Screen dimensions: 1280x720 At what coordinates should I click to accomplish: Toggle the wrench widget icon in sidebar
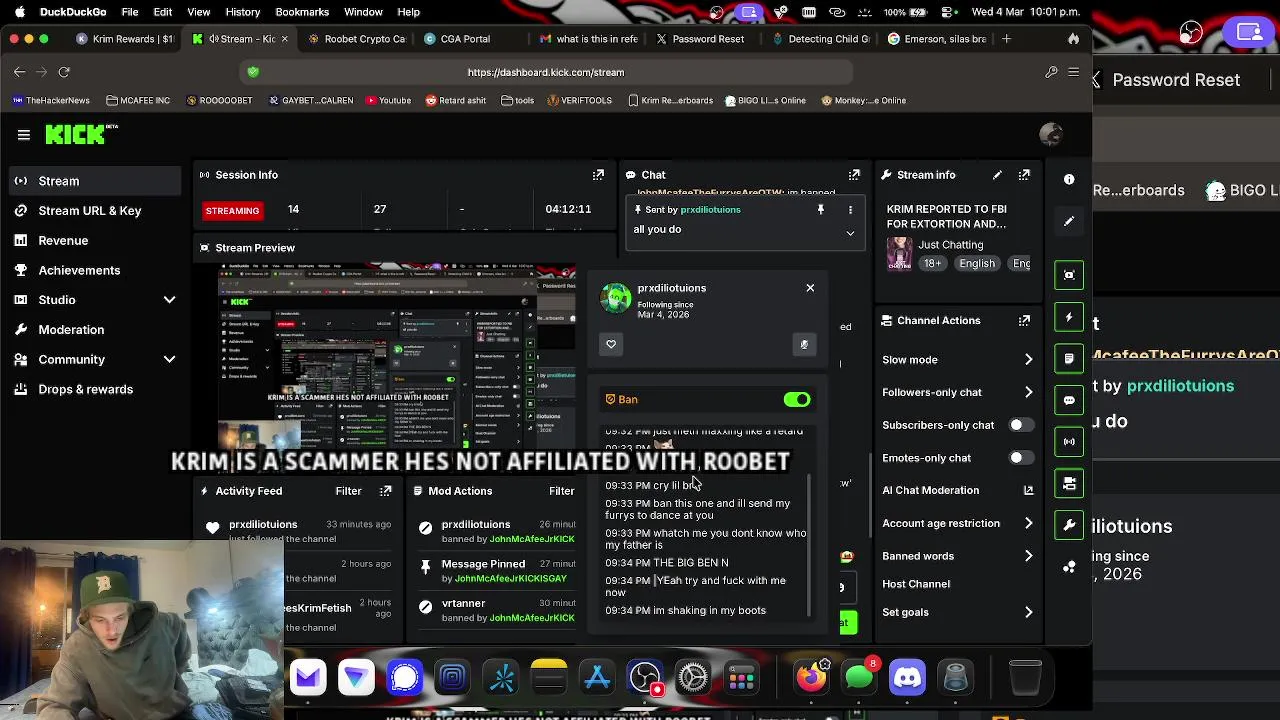point(1069,525)
